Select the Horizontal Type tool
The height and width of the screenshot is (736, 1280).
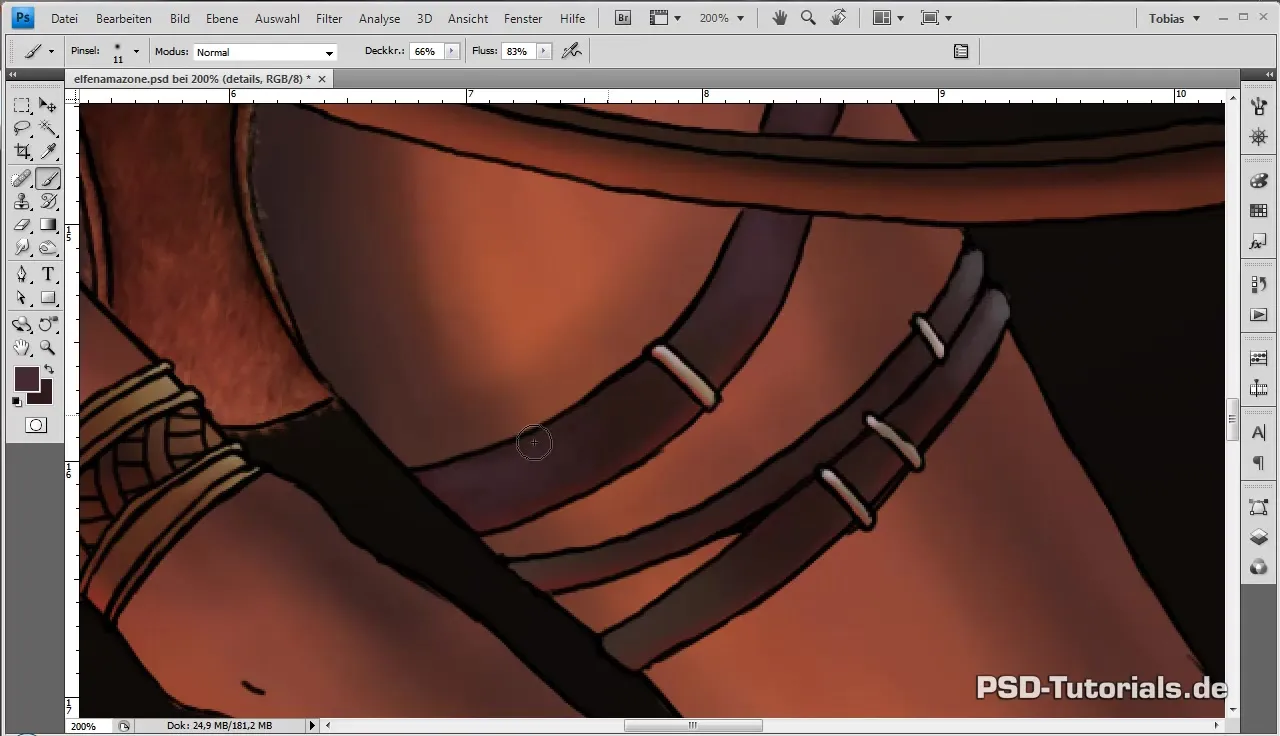[x=48, y=274]
